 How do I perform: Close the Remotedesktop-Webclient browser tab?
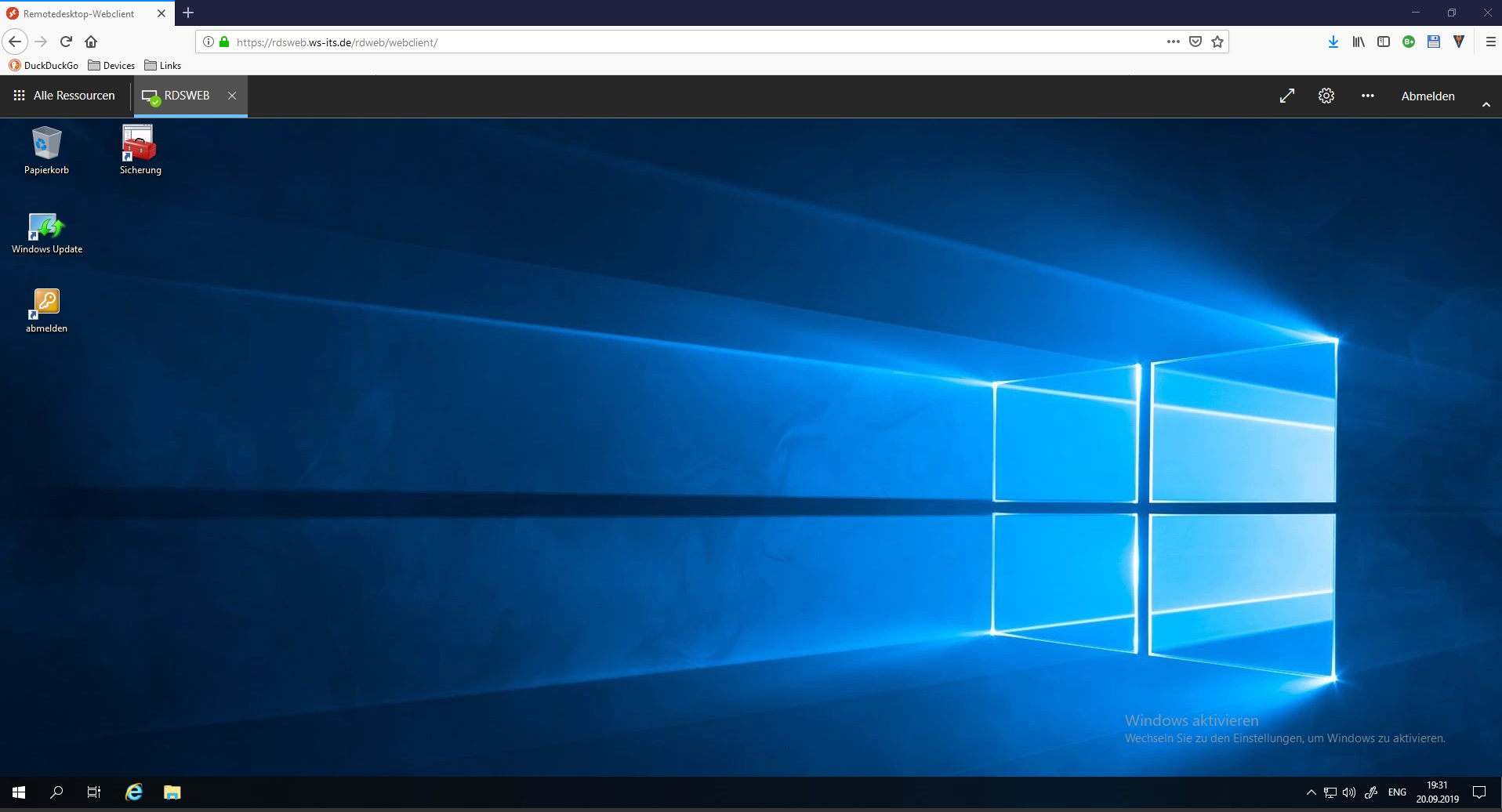point(161,13)
